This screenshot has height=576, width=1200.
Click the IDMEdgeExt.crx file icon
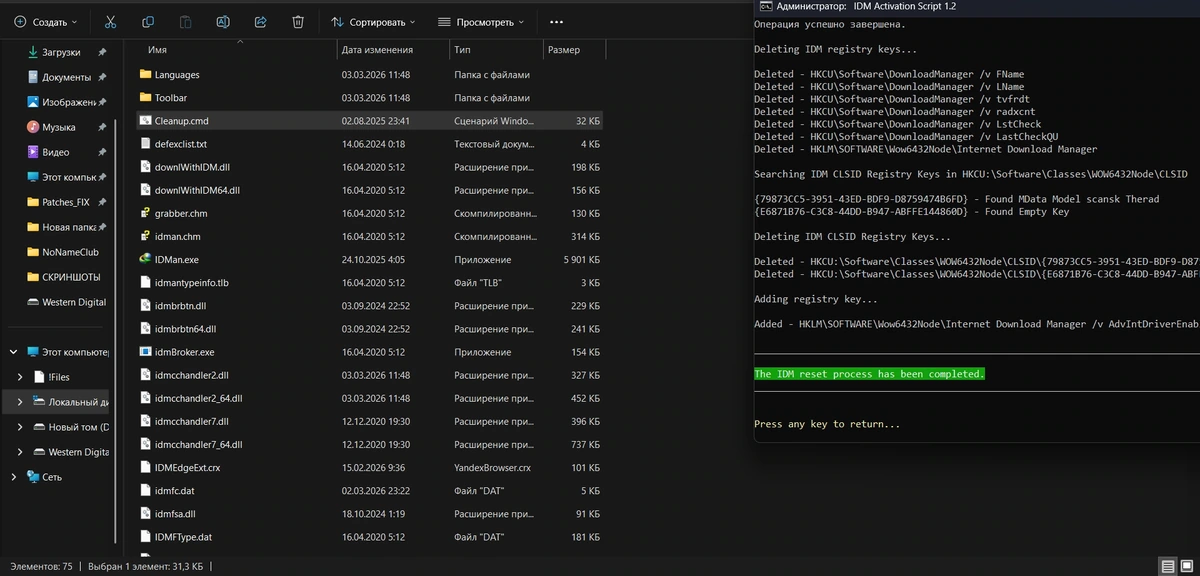[x=145, y=467]
